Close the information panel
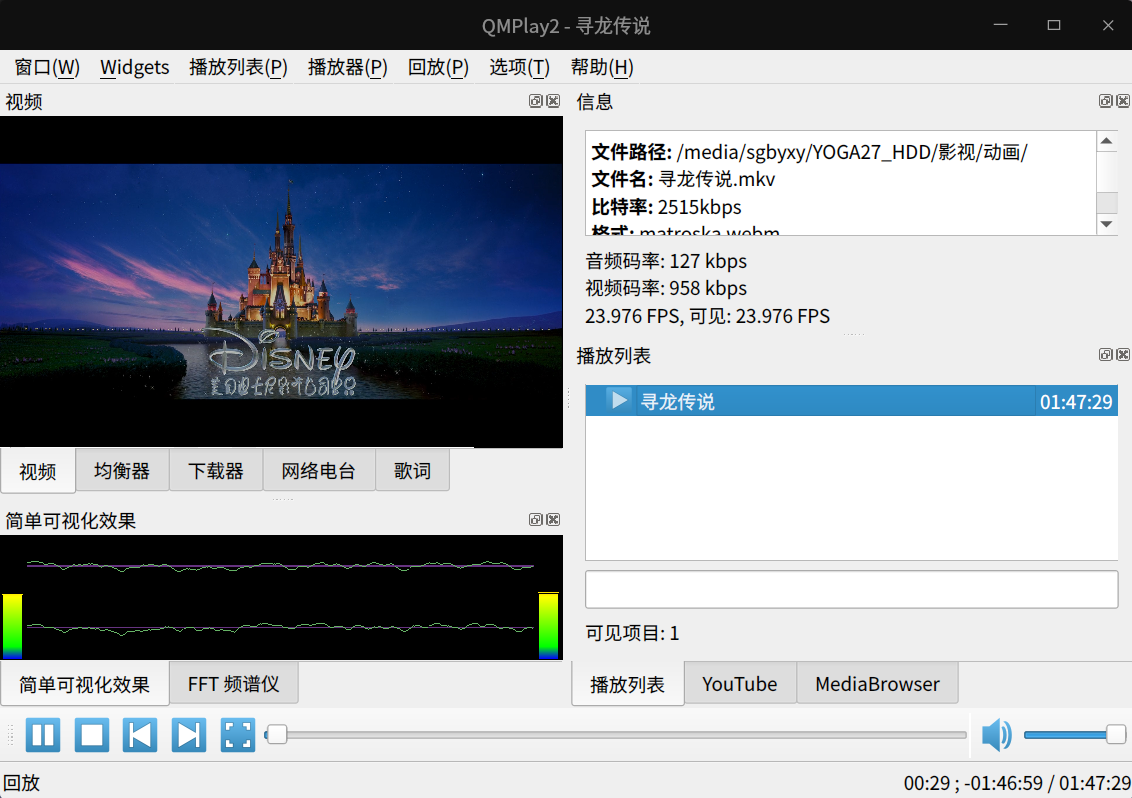1132x798 pixels. coord(1123,101)
